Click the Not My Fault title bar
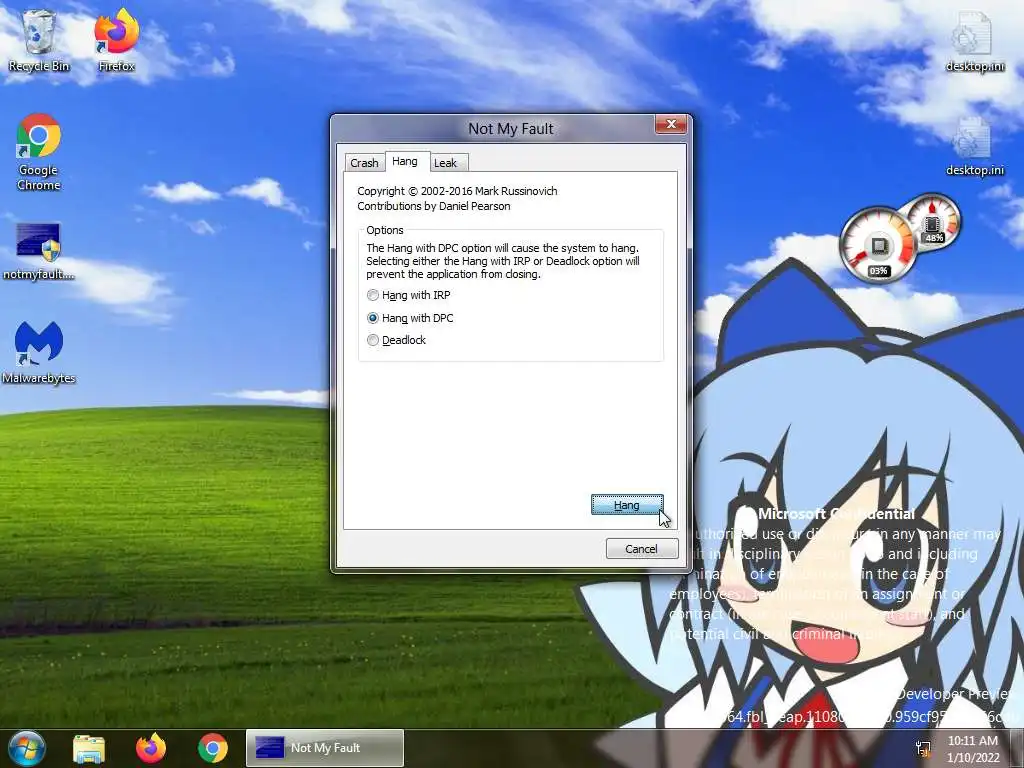 pyautogui.click(x=511, y=129)
